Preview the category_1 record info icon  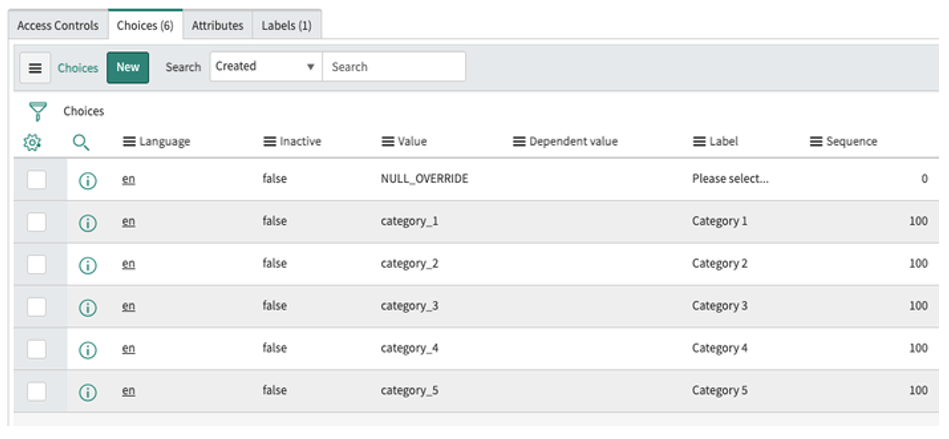click(x=87, y=222)
